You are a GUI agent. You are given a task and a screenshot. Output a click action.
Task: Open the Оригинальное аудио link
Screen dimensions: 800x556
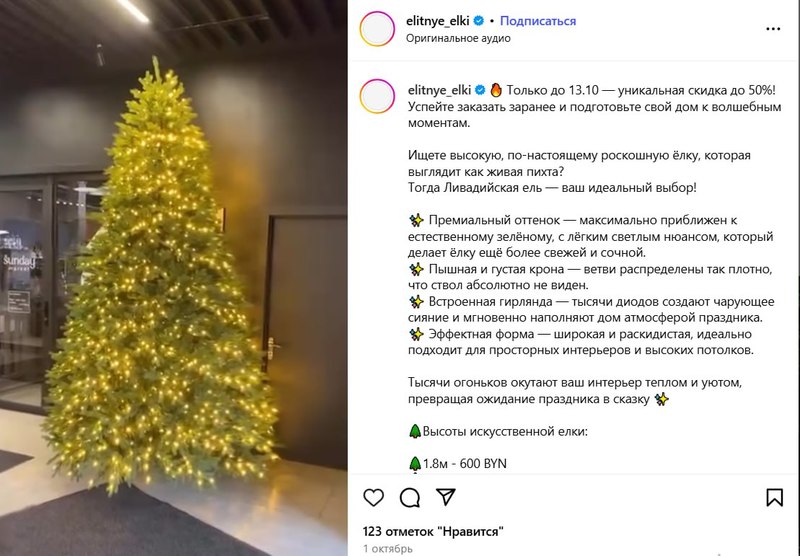click(x=458, y=38)
